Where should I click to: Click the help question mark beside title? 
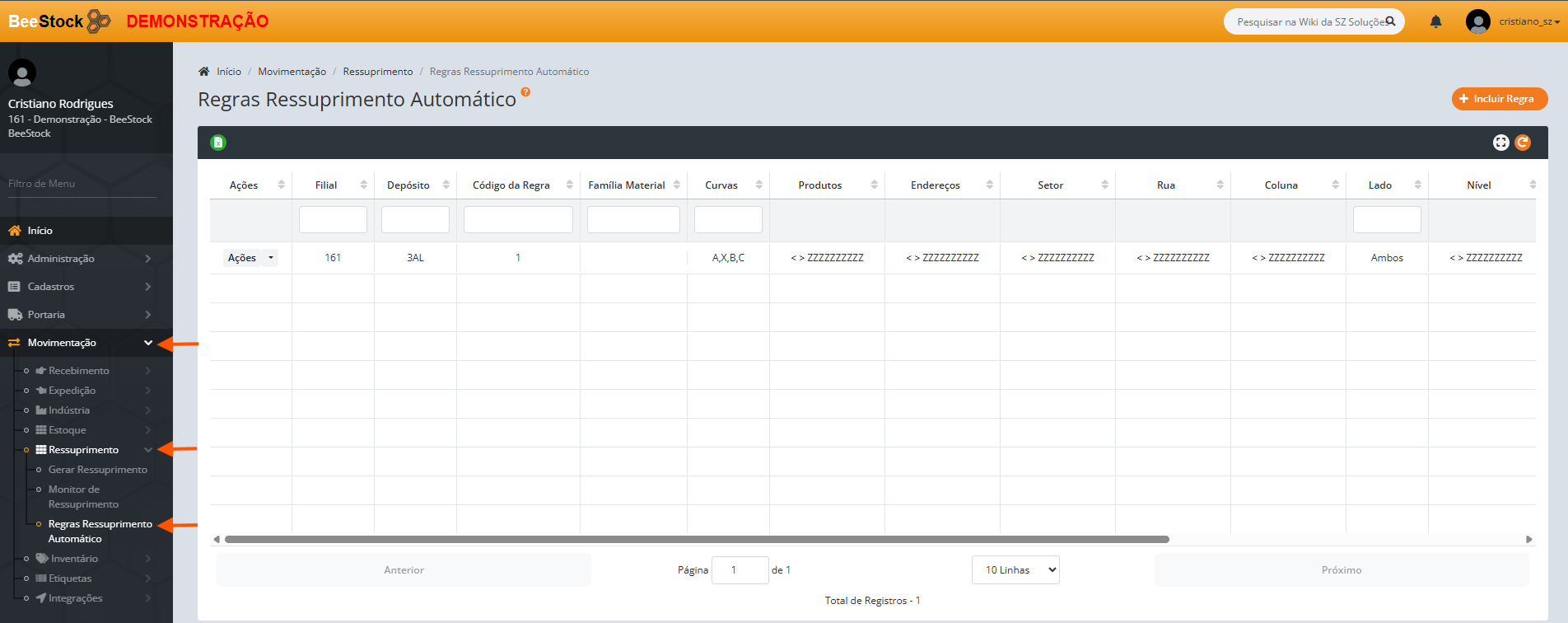pos(525,92)
